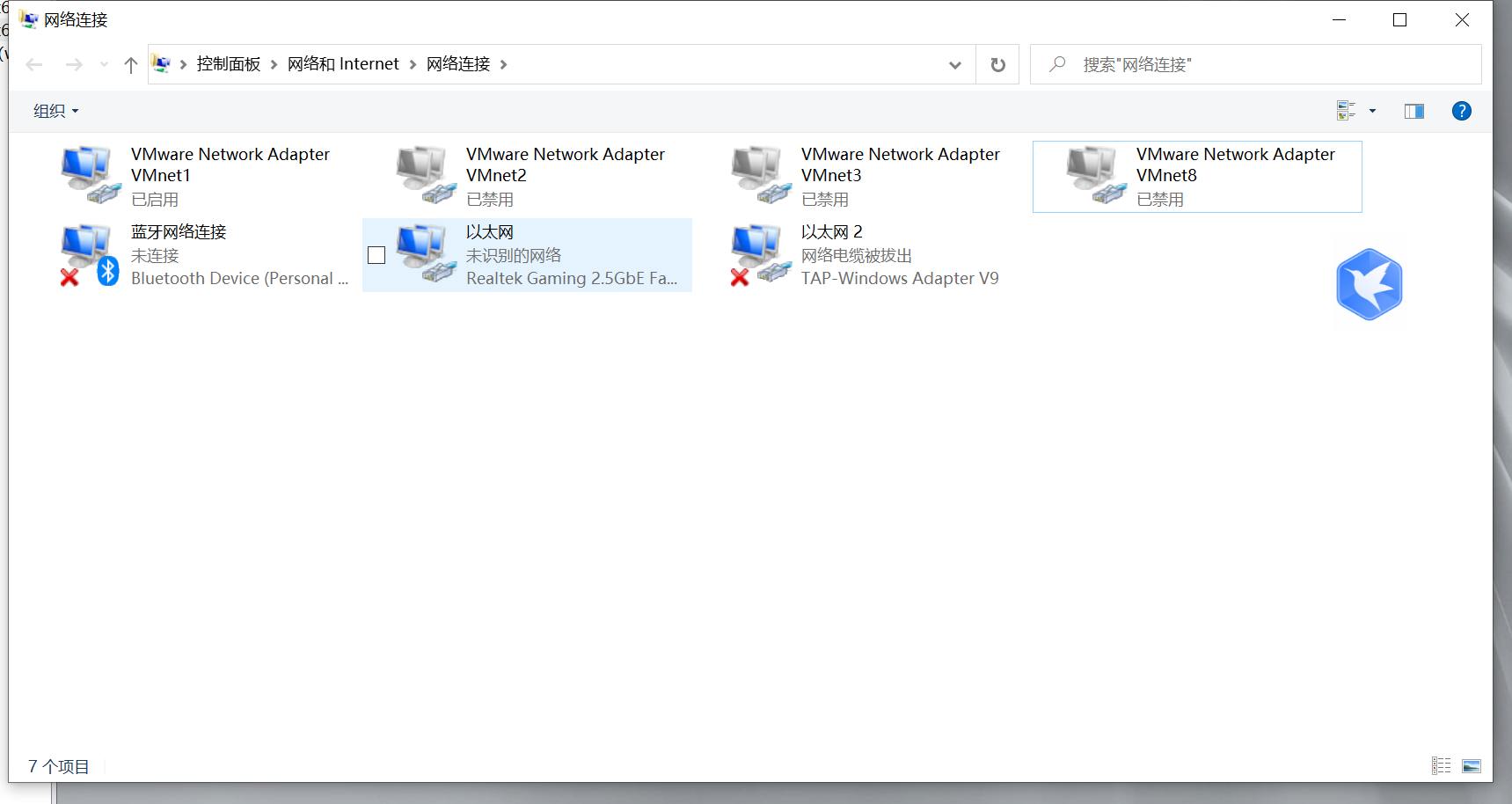Open the recent locations dropdown arrow
Screen dimensions: 1512x804
(x=104, y=64)
